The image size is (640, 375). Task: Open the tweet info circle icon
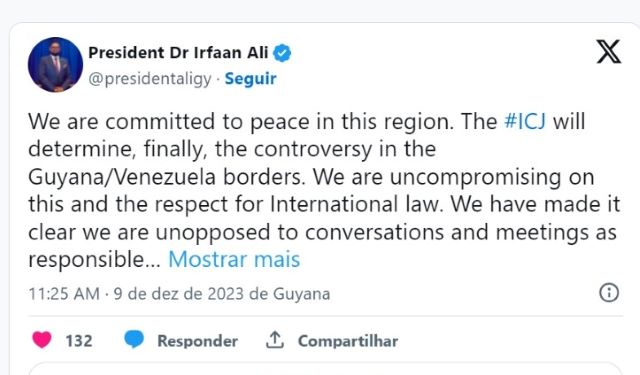[609, 293]
